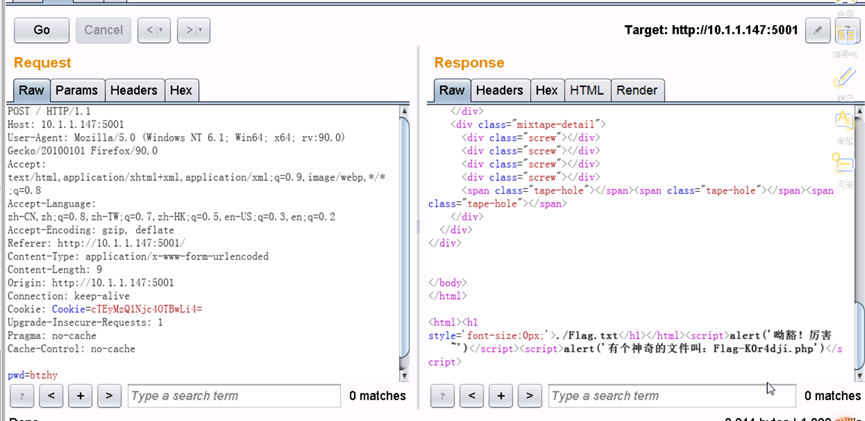Go to the next request in history
This screenshot has width=865, height=421.
click(x=189, y=30)
